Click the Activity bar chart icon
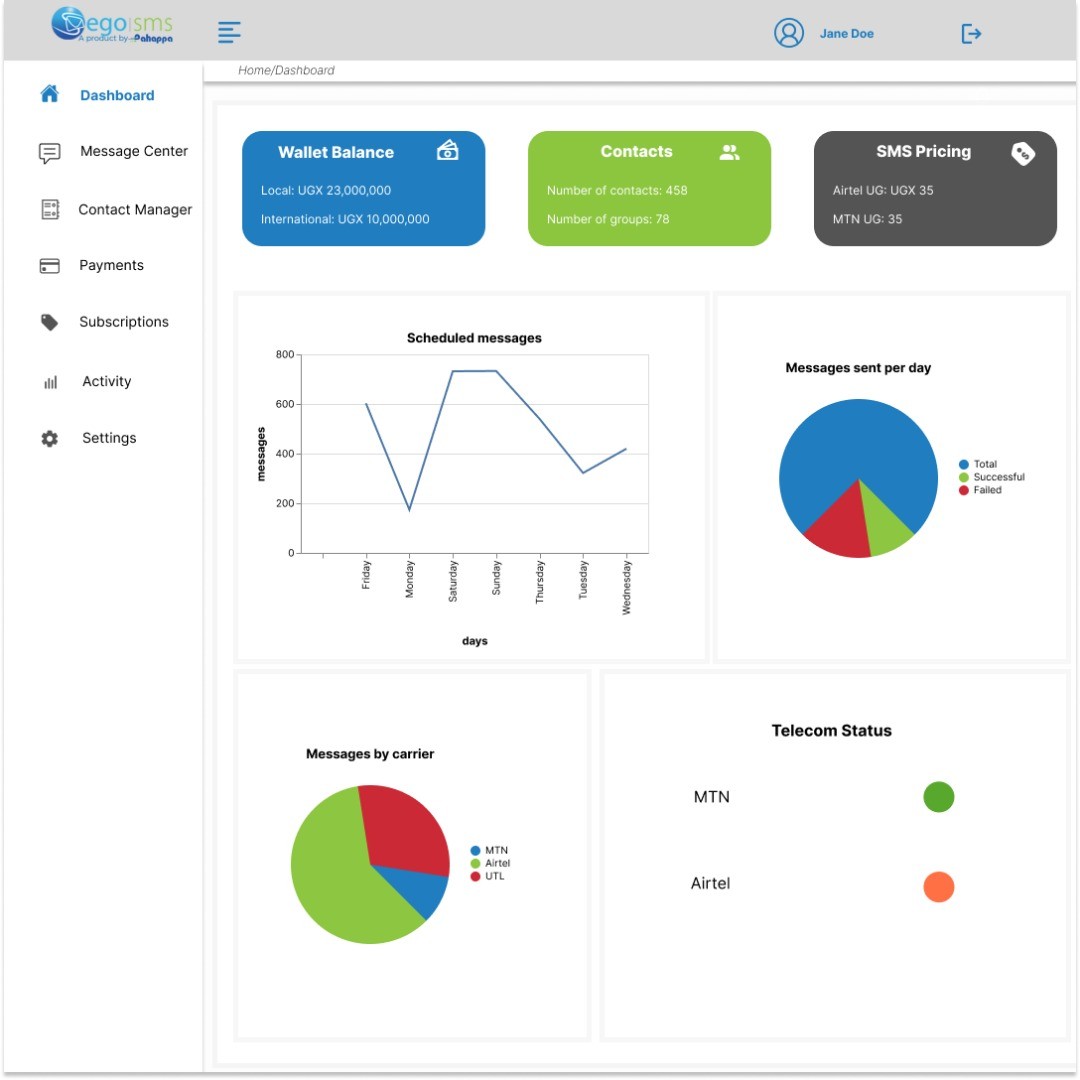Viewport: 1080px width, 1080px height. pyautogui.click(x=50, y=382)
